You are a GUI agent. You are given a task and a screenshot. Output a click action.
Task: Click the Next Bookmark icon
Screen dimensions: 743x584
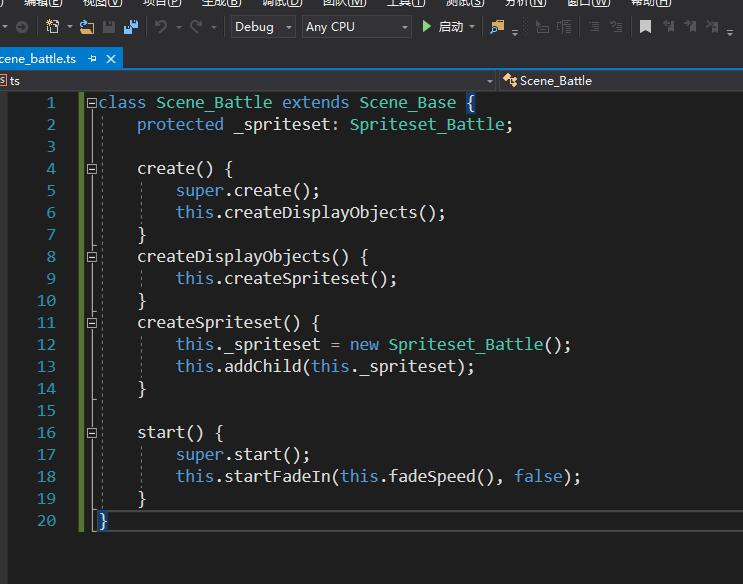[690, 27]
